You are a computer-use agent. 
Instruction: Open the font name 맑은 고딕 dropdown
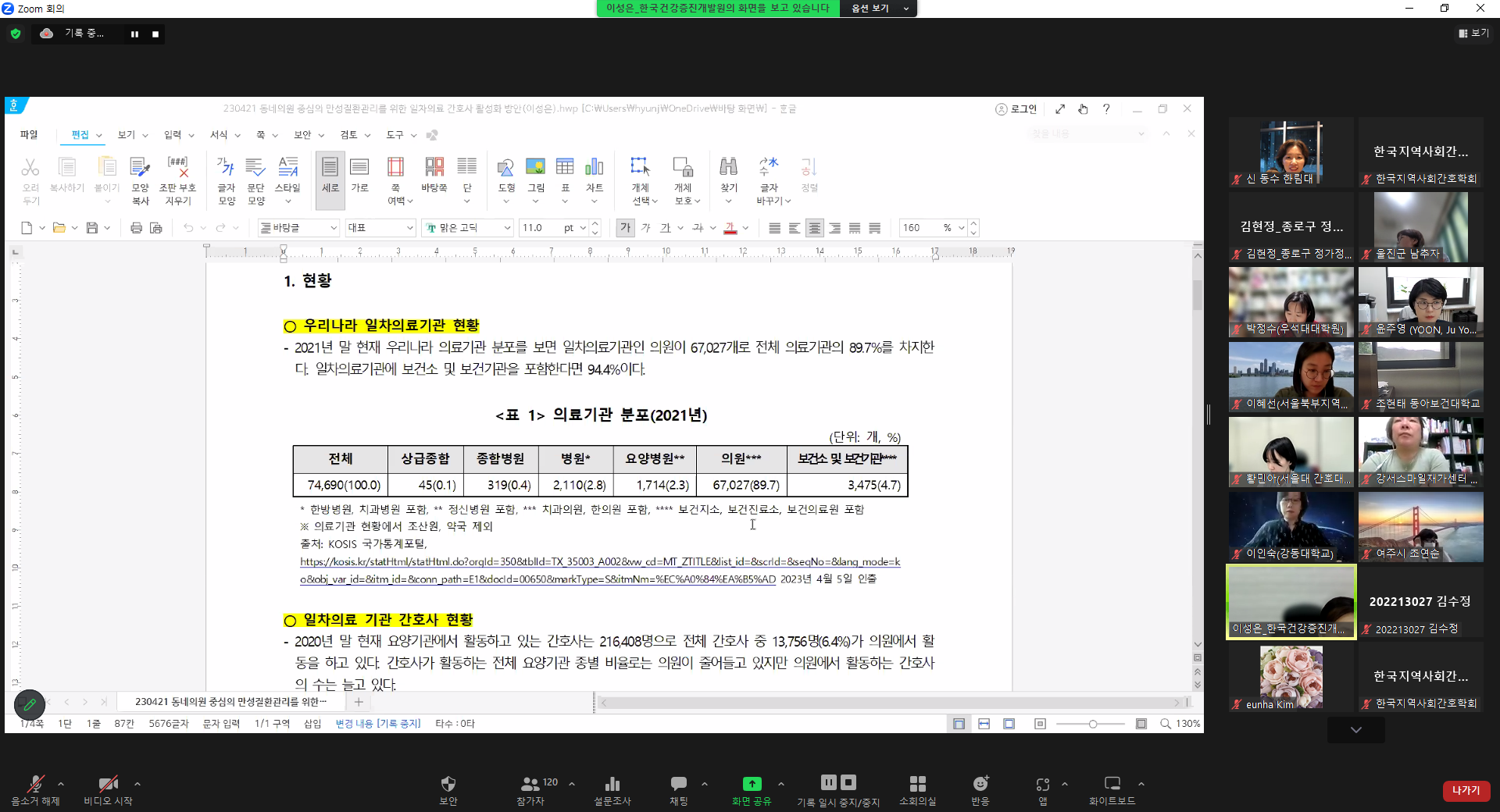coord(507,228)
